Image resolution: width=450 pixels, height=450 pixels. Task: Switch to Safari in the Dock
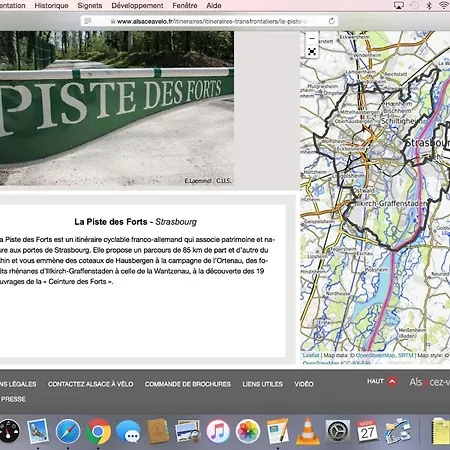[x=68, y=431]
